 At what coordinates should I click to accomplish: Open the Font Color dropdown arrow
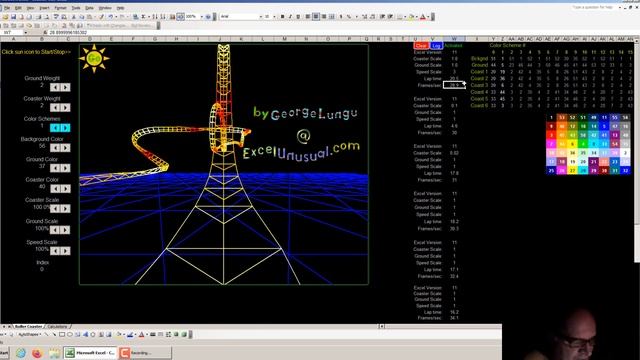pos(428,17)
